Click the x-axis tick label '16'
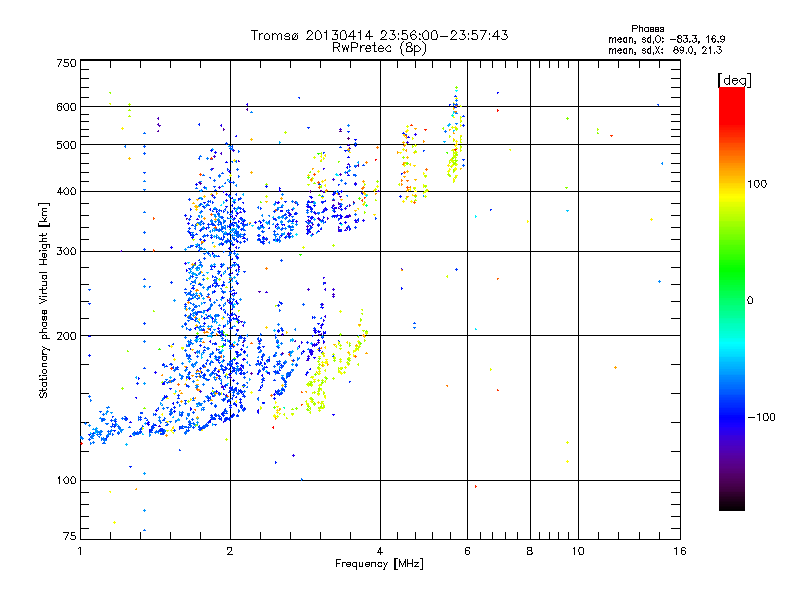The height and width of the screenshot is (600, 800). (680, 551)
